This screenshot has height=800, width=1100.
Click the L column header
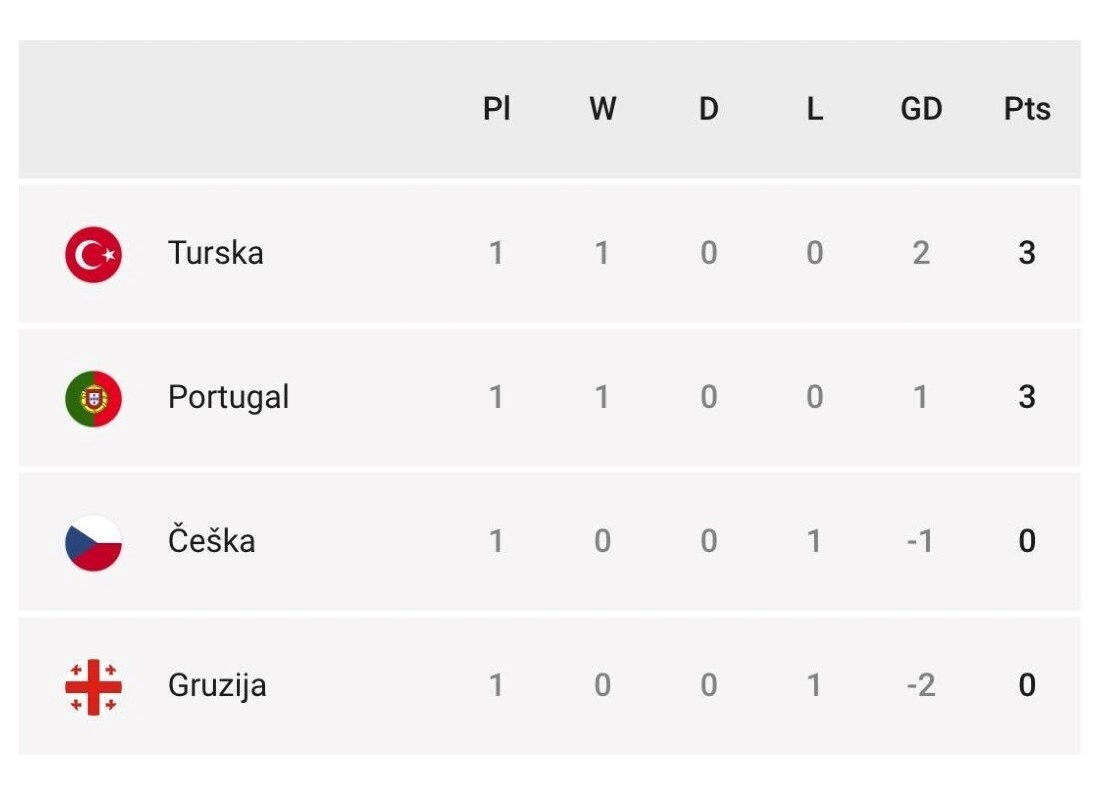[x=814, y=109]
